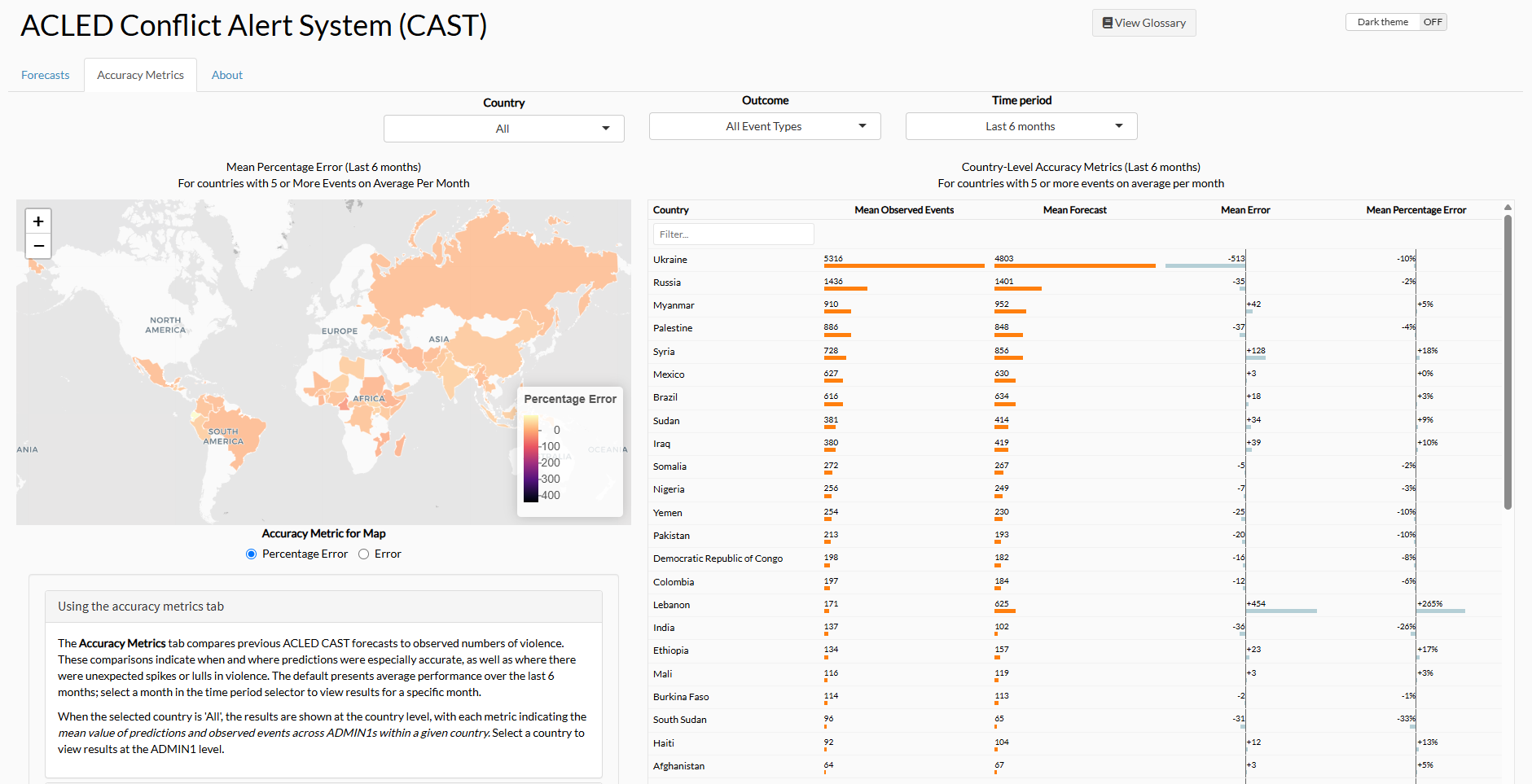Select the Somalia row in table
This screenshot has height=784, width=1532.
pos(1075,466)
